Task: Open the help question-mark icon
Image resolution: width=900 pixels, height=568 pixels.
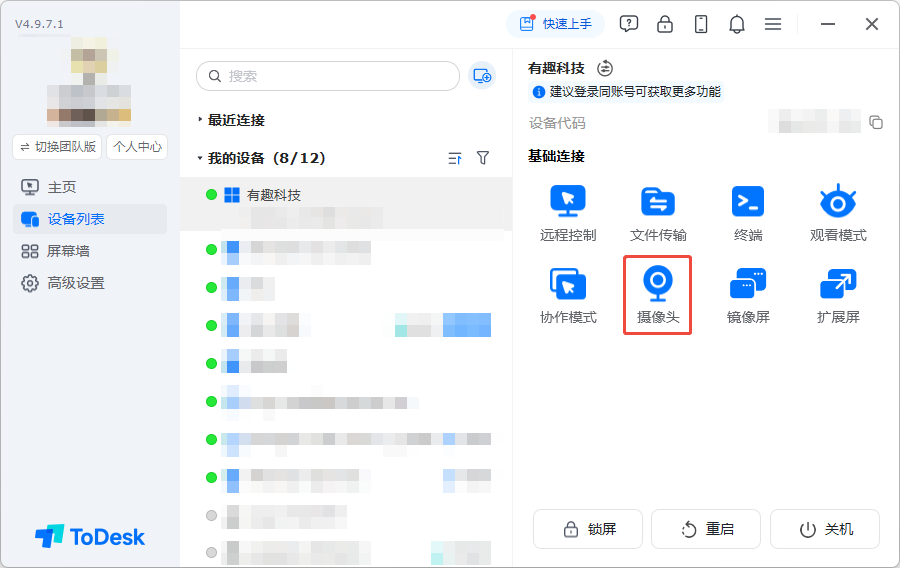Action: [629, 24]
